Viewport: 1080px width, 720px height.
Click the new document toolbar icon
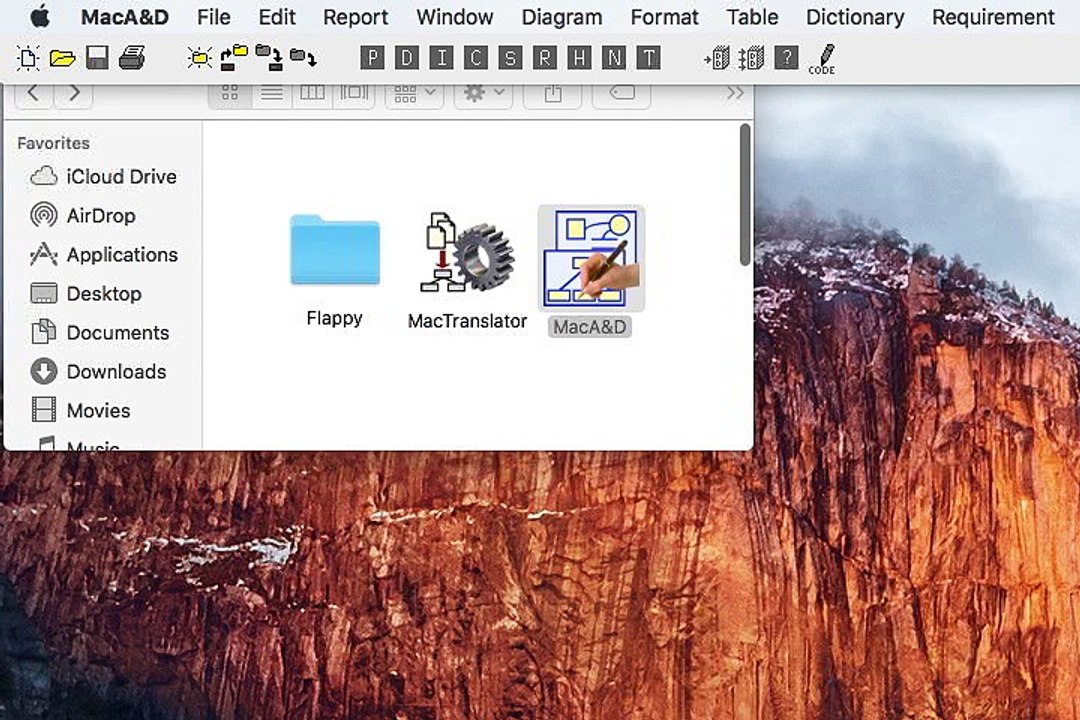coord(28,58)
